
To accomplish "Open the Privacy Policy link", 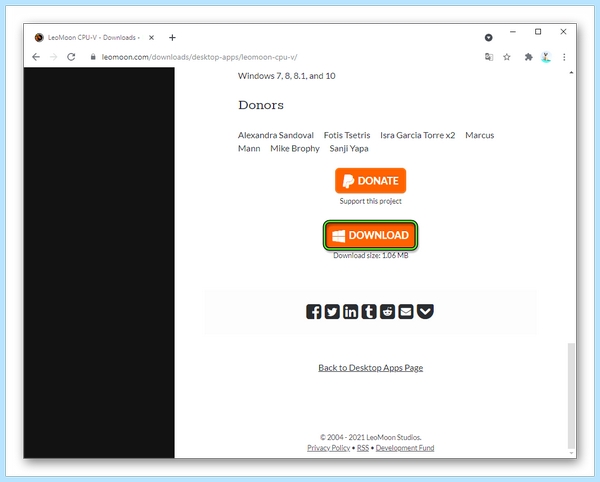I will [328, 448].
